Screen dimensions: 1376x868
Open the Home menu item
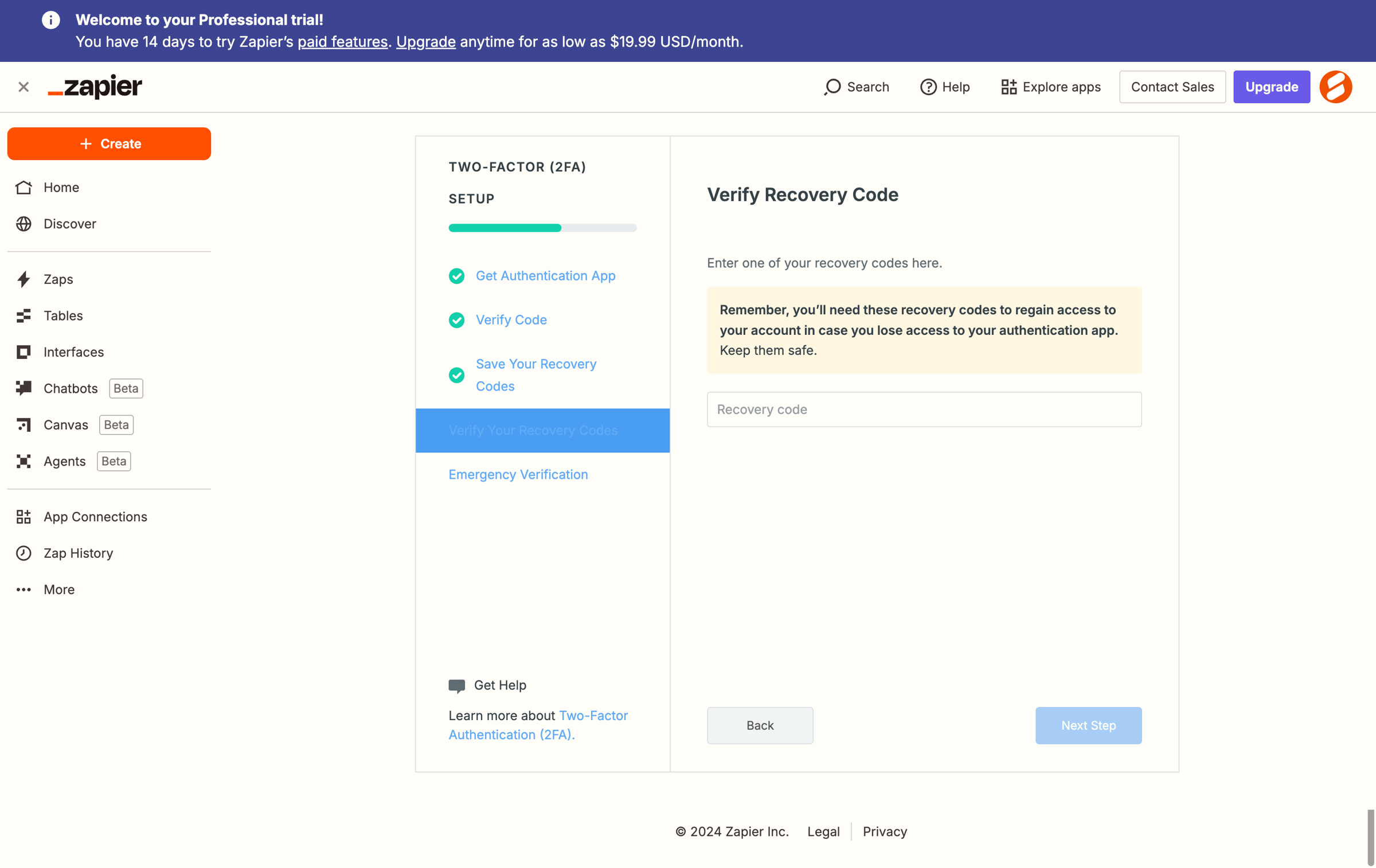tap(109, 187)
